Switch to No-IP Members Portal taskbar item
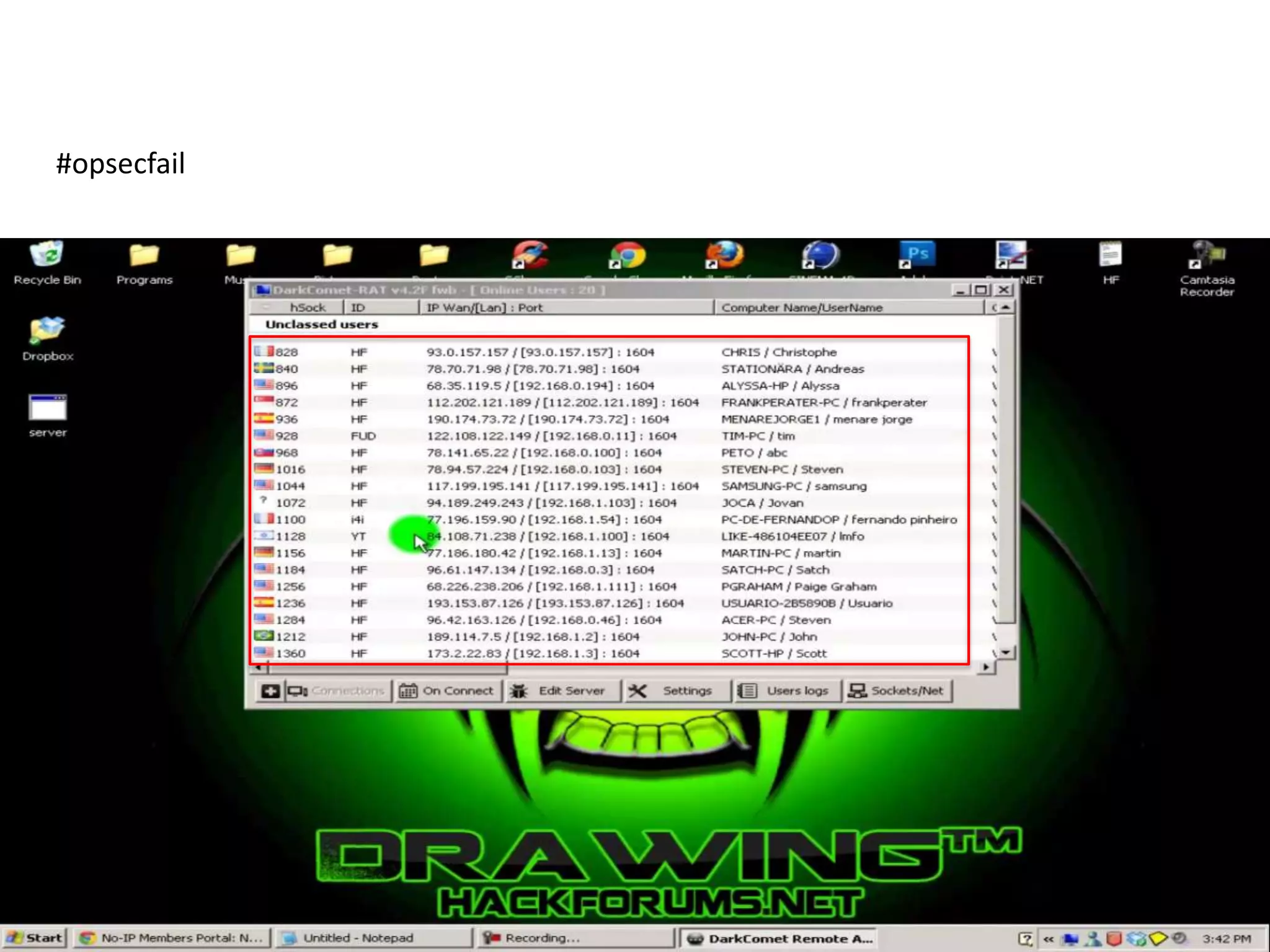 pos(172,938)
